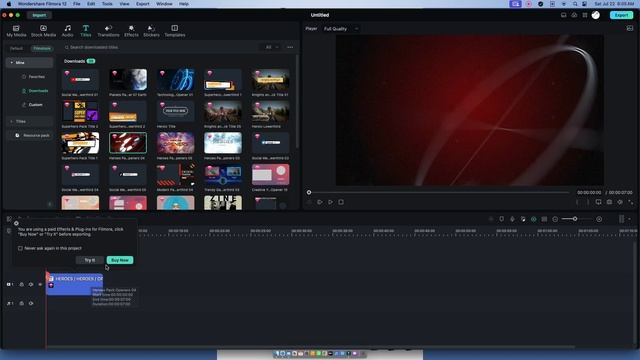Click the macOS Spotlight search icon
The image size is (640, 360).
pos(575,4)
